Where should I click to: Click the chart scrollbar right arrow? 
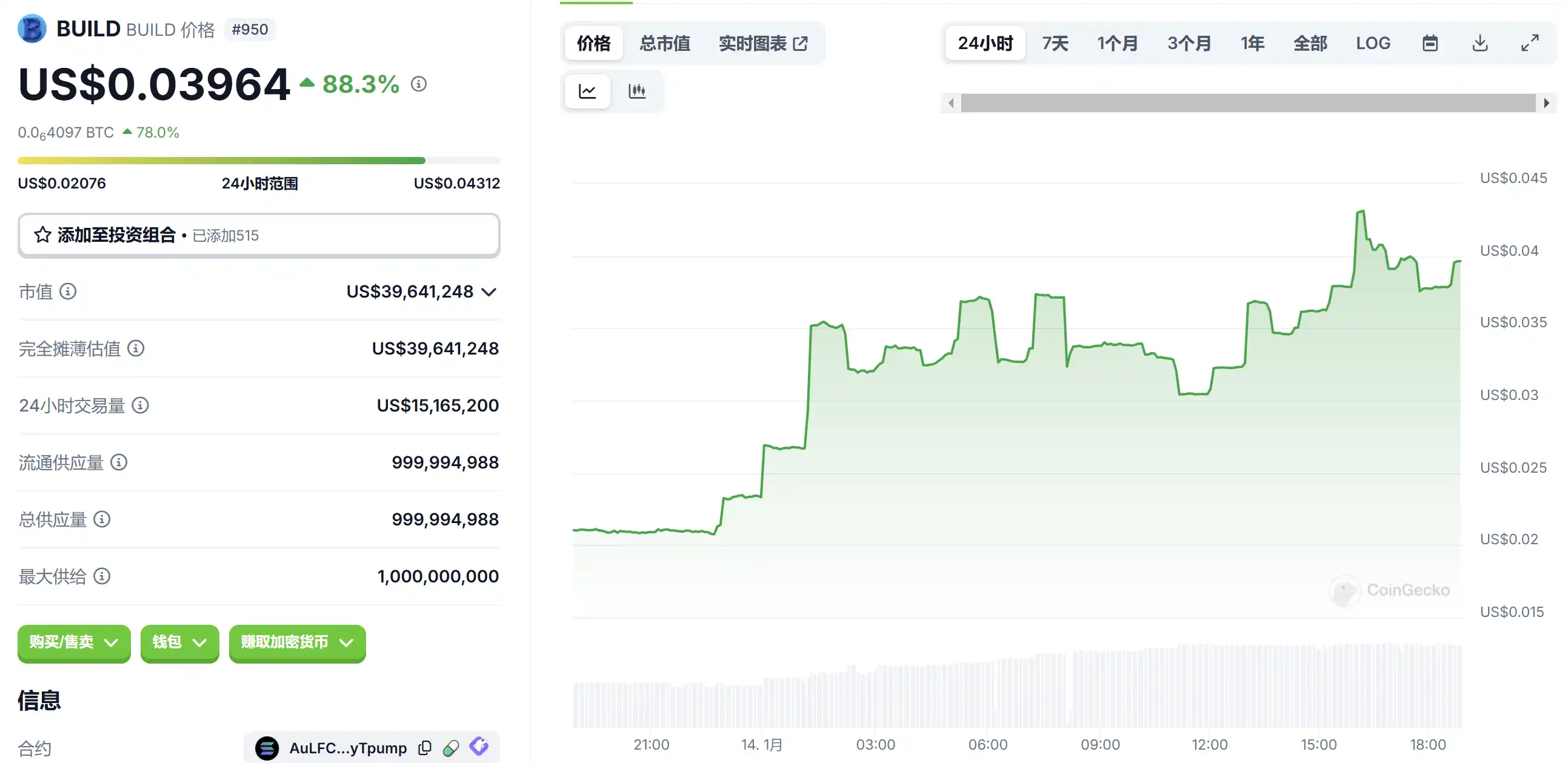coord(1546,103)
